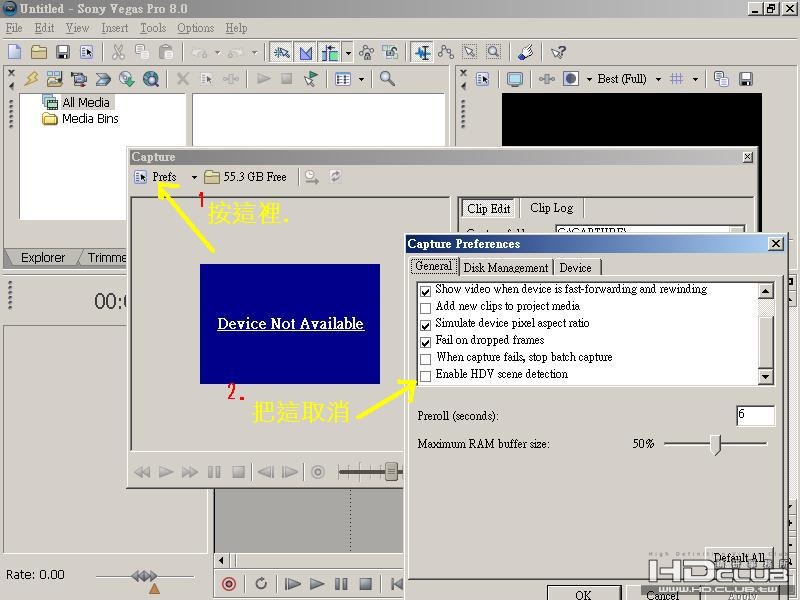Check Add new clips to project media
Viewport: 800px width, 600px height.
click(425, 308)
